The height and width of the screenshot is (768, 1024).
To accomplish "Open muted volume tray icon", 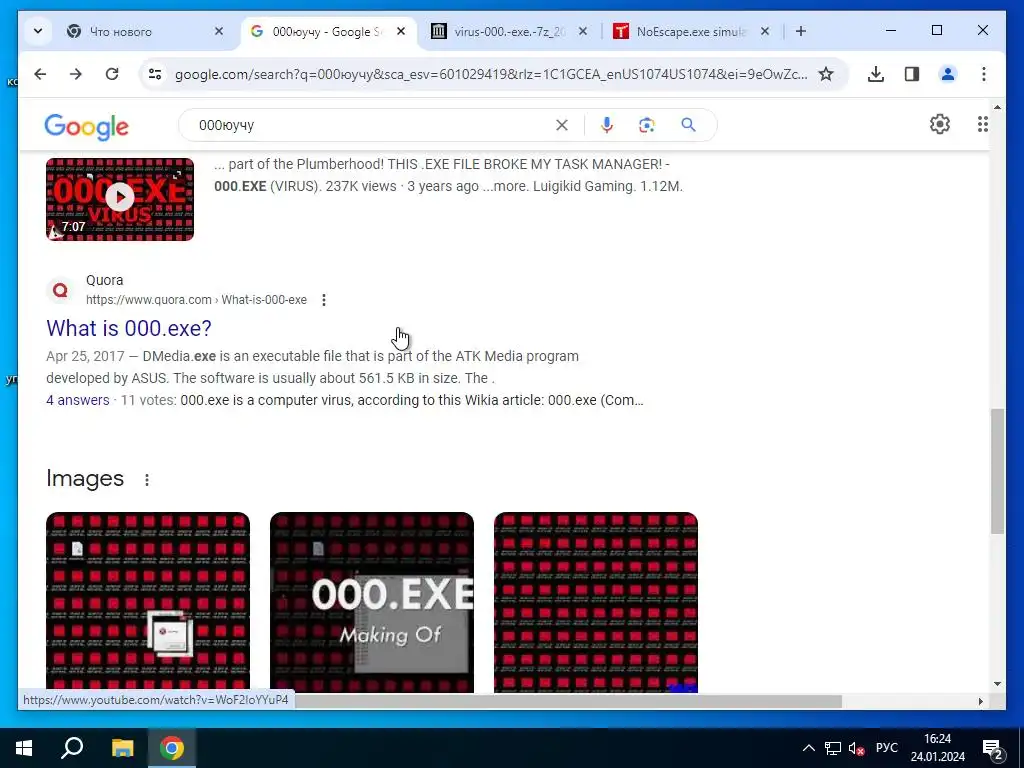I will click(x=856, y=748).
